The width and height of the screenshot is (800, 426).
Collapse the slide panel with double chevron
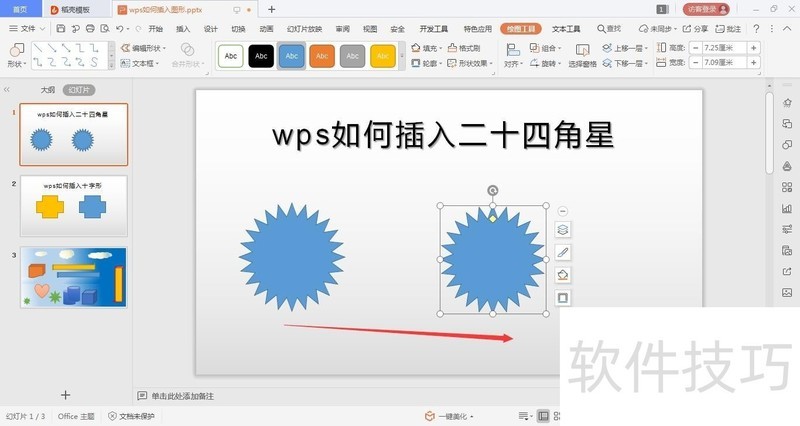click(7, 89)
